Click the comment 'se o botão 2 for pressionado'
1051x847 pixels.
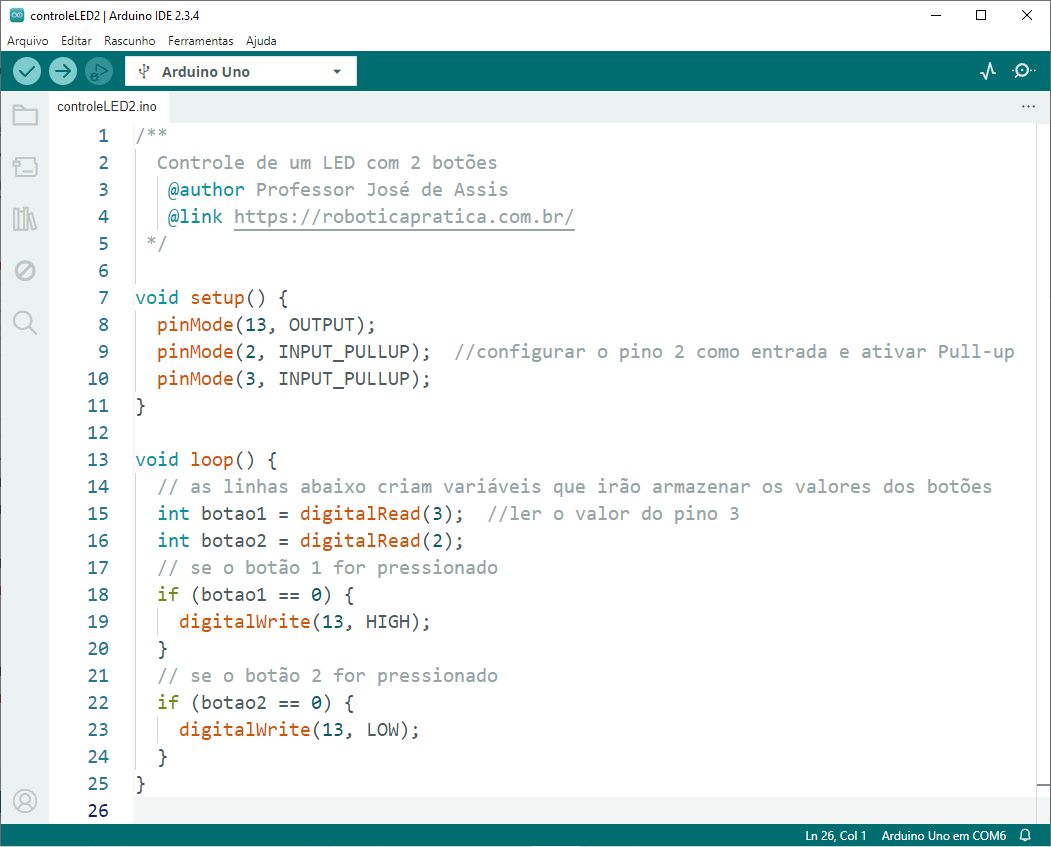pyautogui.click(x=328, y=676)
